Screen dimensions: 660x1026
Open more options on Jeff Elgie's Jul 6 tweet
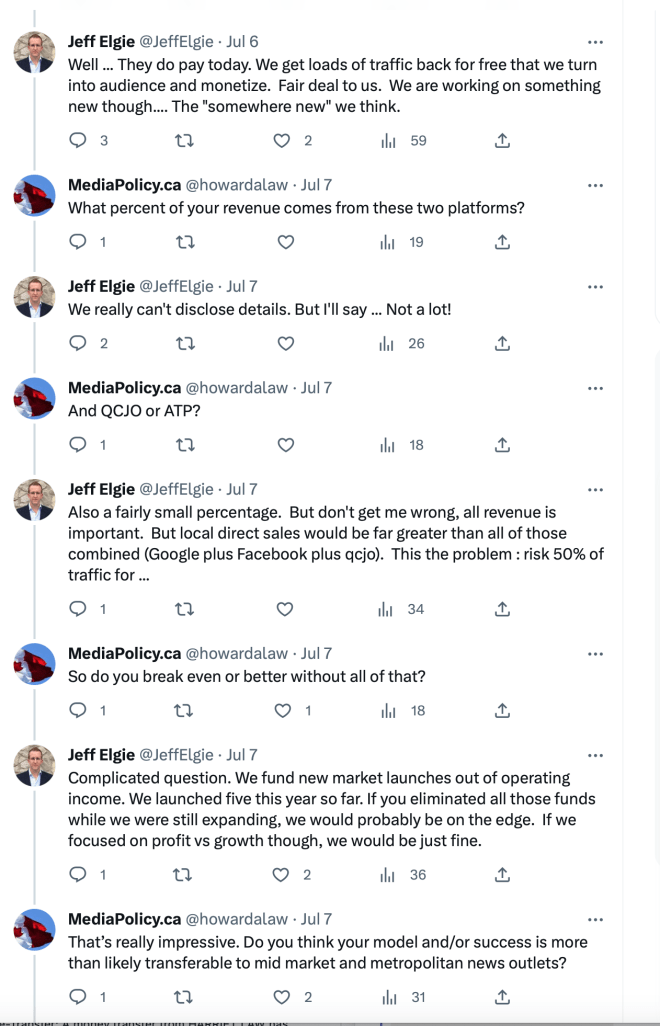[596, 42]
